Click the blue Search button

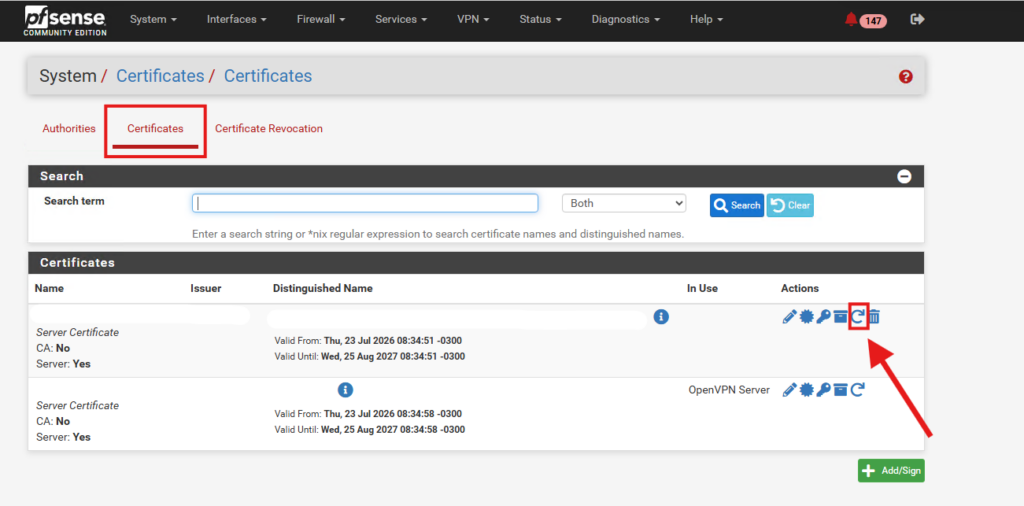(x=737, y=205)
